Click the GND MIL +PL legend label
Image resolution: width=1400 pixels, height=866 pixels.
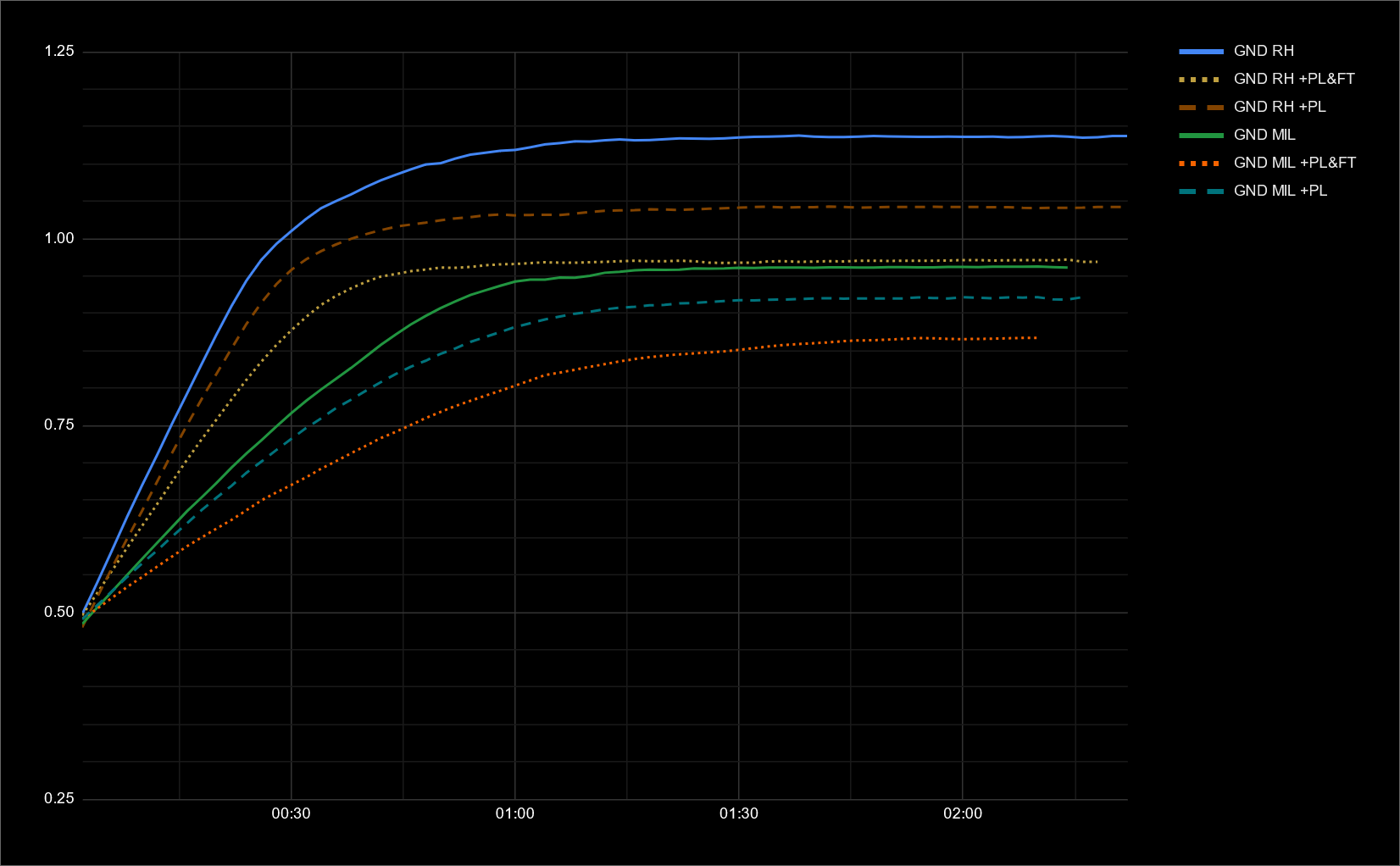1281,191
